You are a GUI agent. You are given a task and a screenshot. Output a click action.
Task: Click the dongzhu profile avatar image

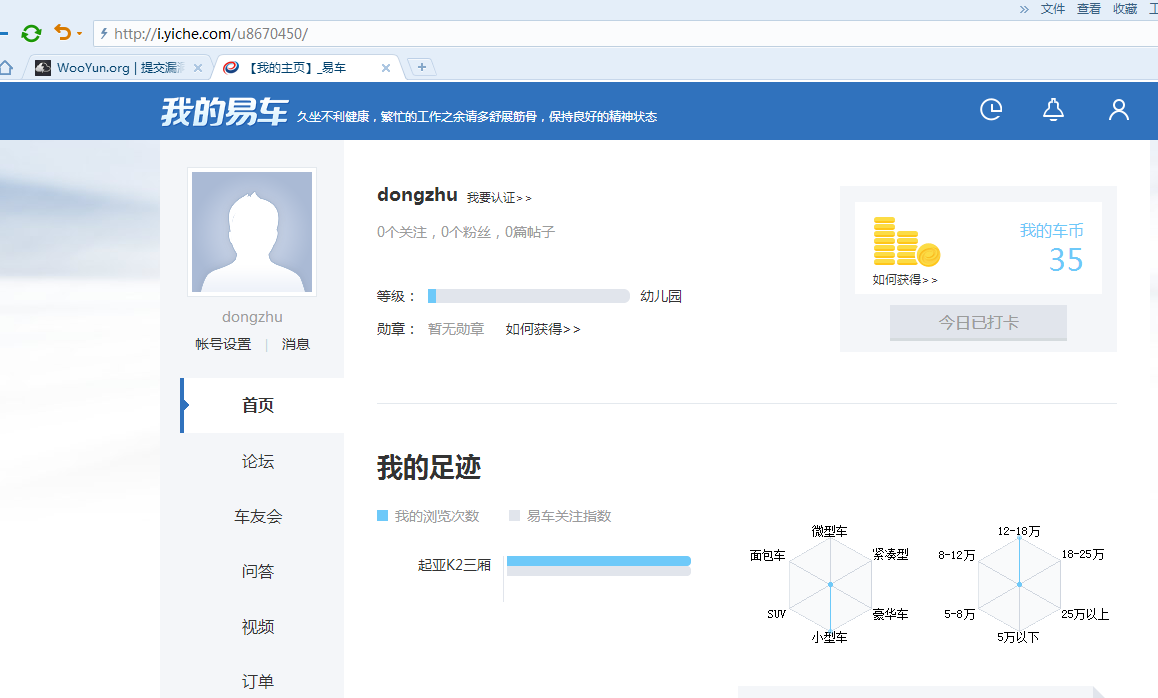[x=252, y=232]
